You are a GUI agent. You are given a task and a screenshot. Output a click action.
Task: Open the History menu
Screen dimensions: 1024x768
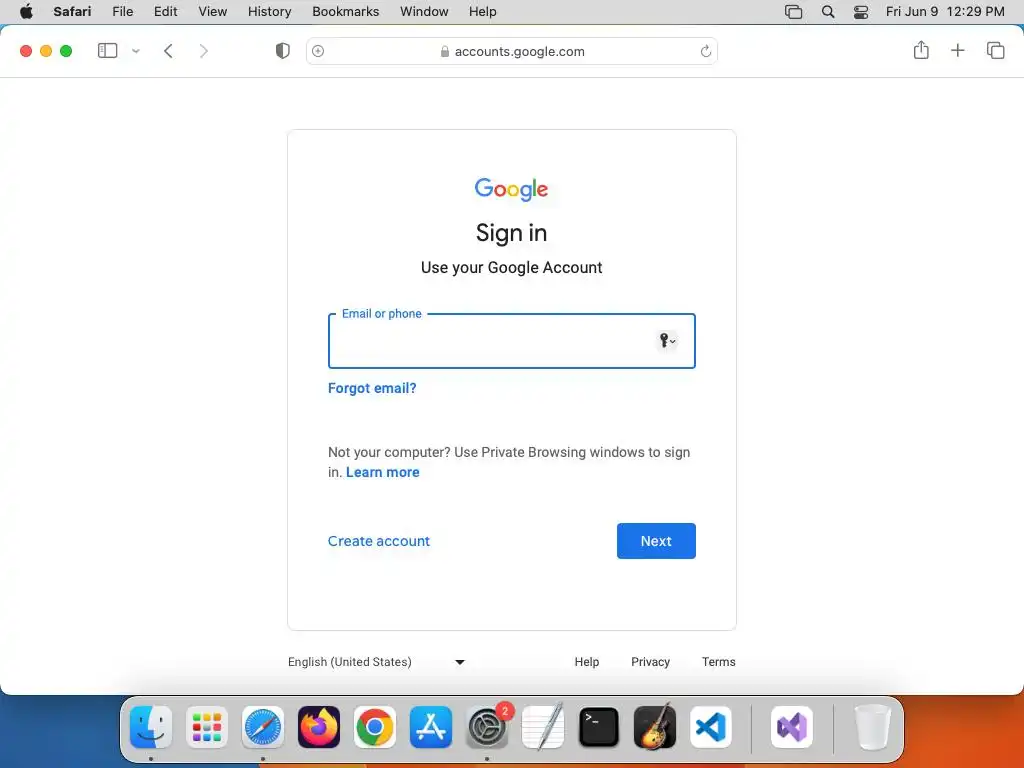(269, 12)
